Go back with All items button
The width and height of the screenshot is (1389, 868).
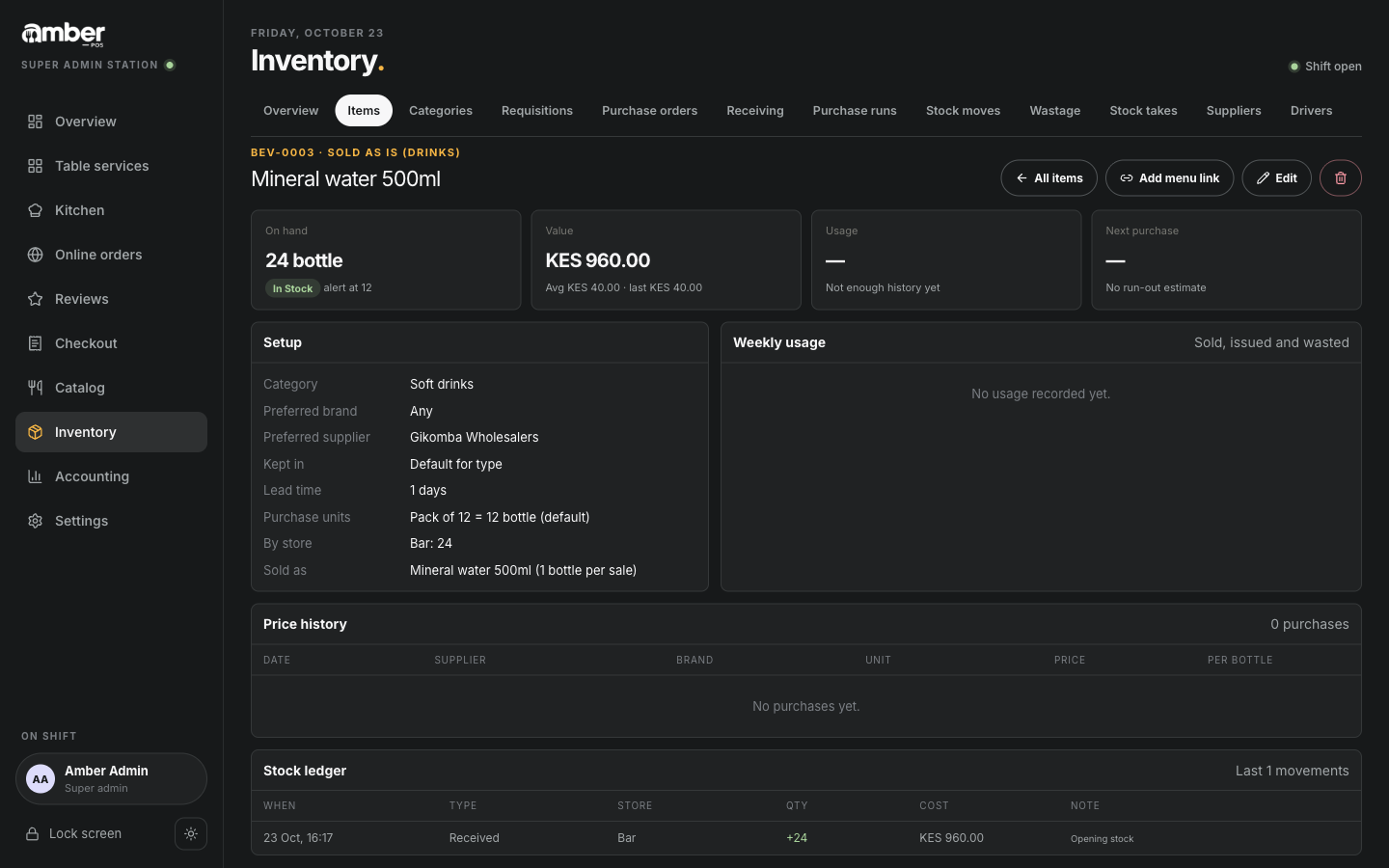1049,177
